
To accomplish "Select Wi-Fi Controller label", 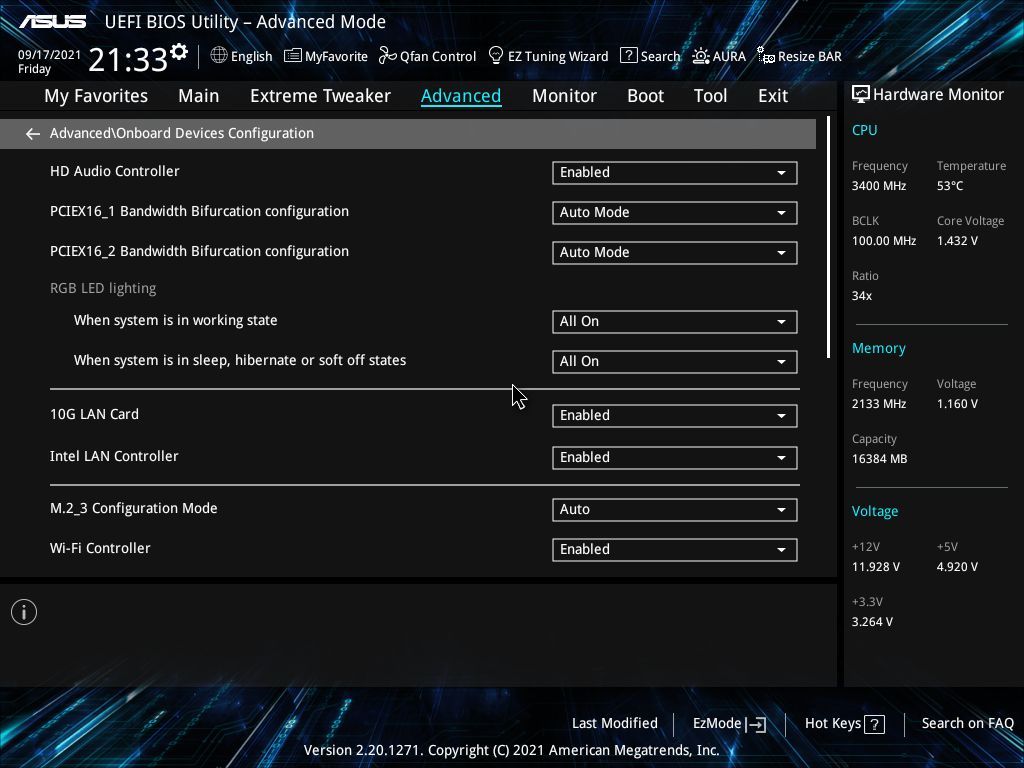I will pos(100,548).
